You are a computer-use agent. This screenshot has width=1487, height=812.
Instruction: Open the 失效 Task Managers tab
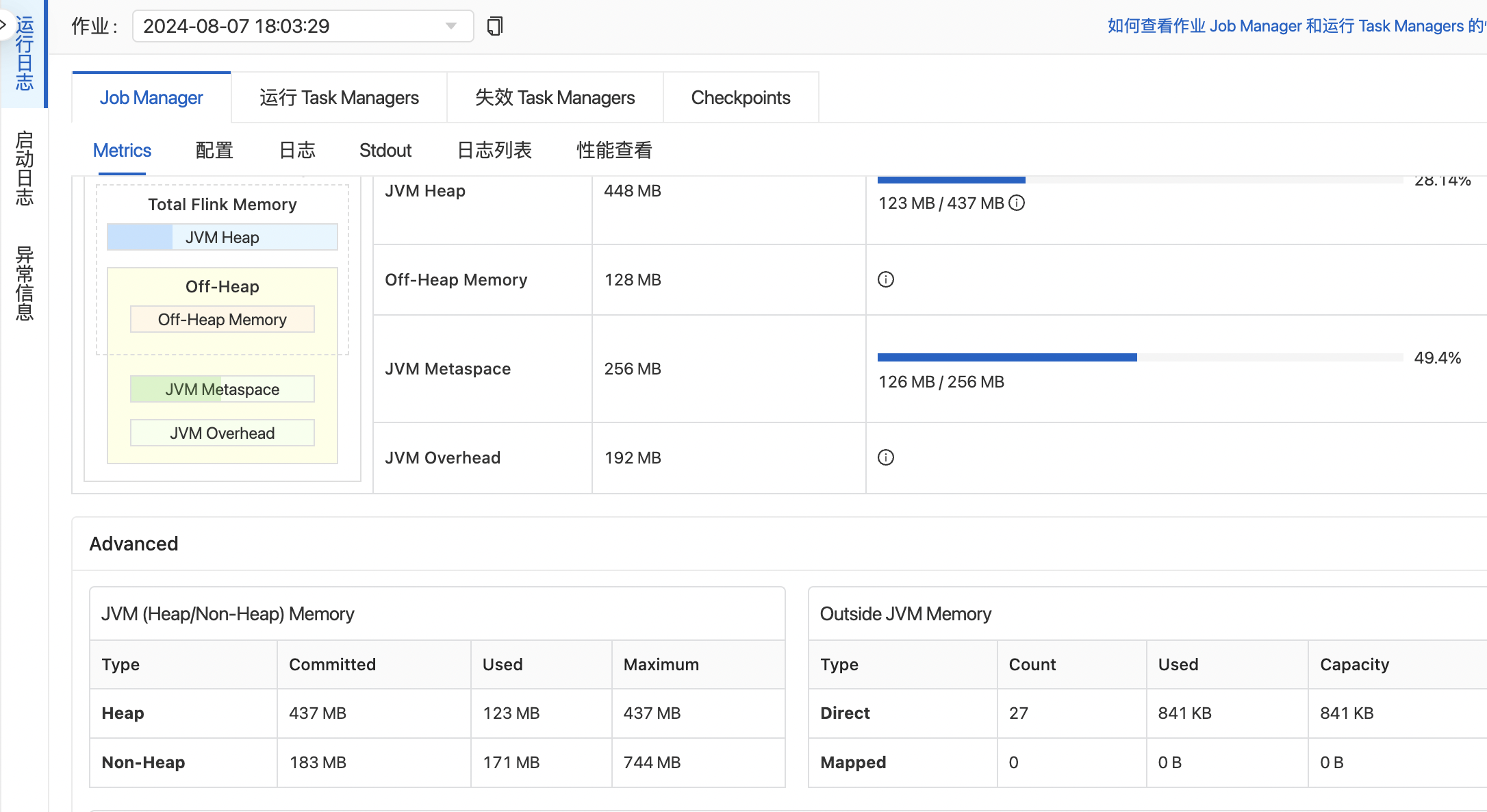point(555,97)
